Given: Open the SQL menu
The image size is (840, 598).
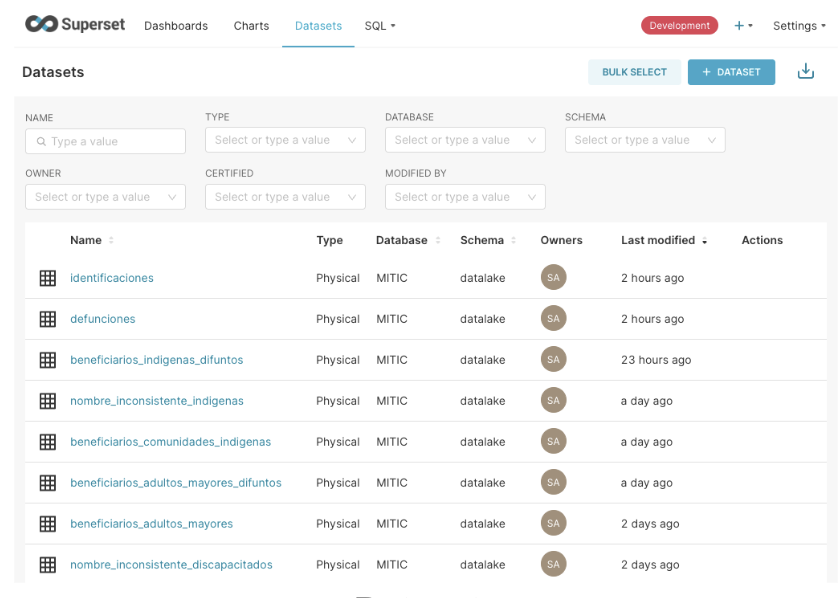Looking at the screenshot, I should click(380, 26).
